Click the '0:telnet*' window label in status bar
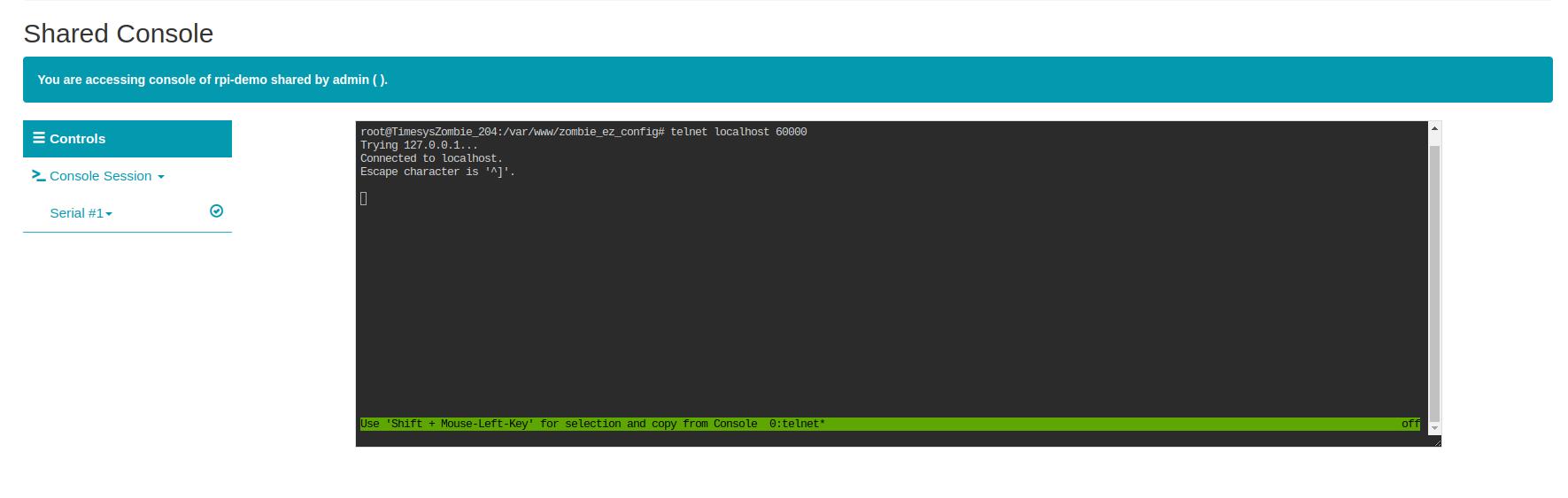This screenshot has height=498, width=1568. click(x=797, y=424)
